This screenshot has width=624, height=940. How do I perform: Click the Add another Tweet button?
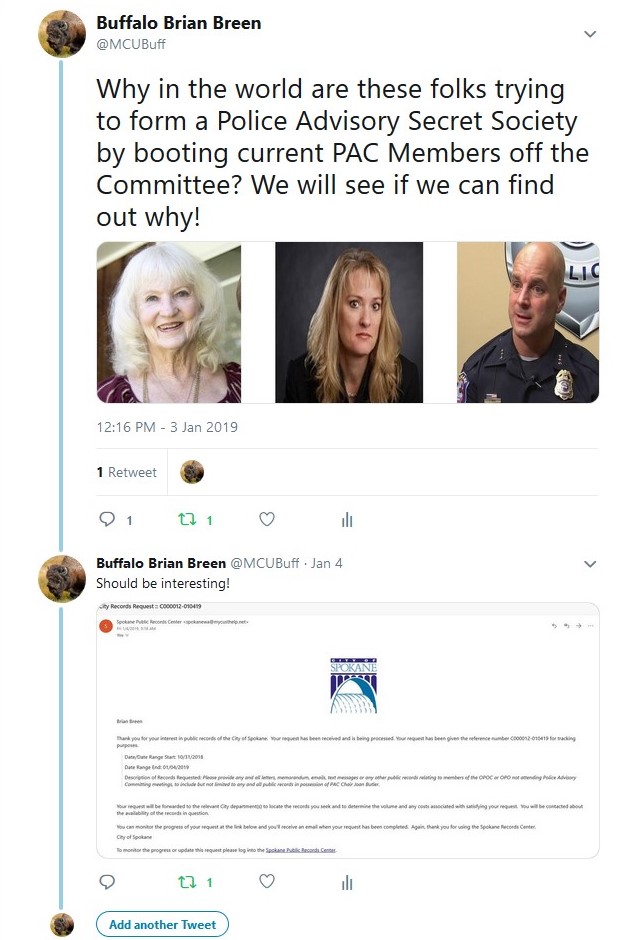coord(162,924)
